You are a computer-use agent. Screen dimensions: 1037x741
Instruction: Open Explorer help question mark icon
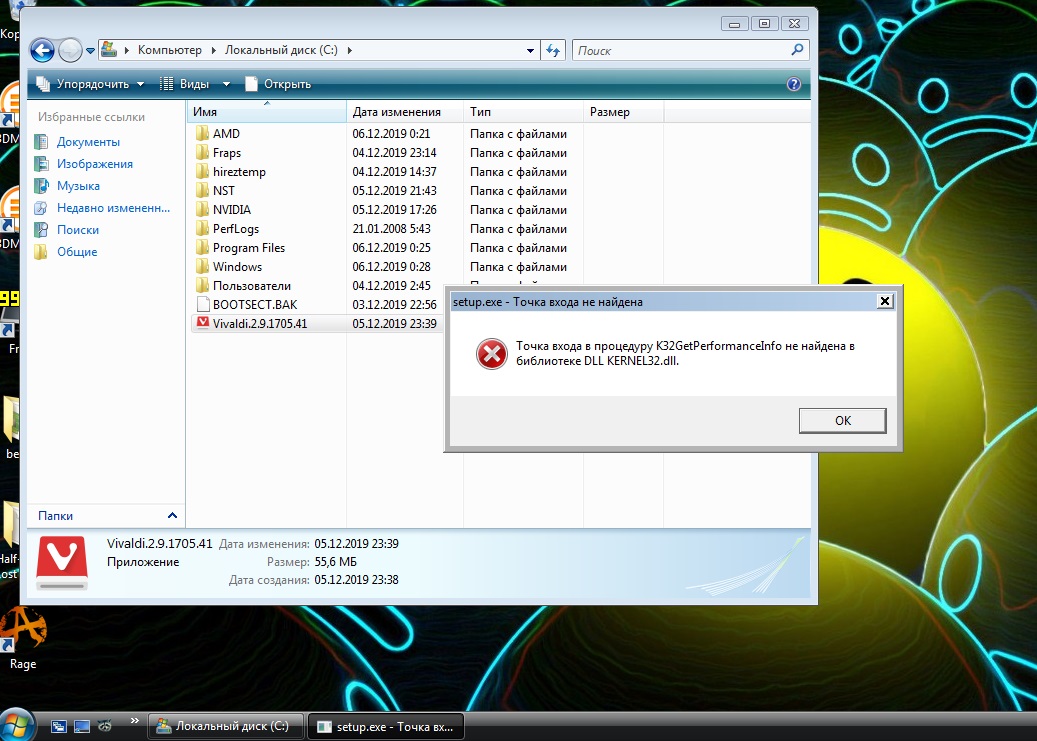pos(794,84)
